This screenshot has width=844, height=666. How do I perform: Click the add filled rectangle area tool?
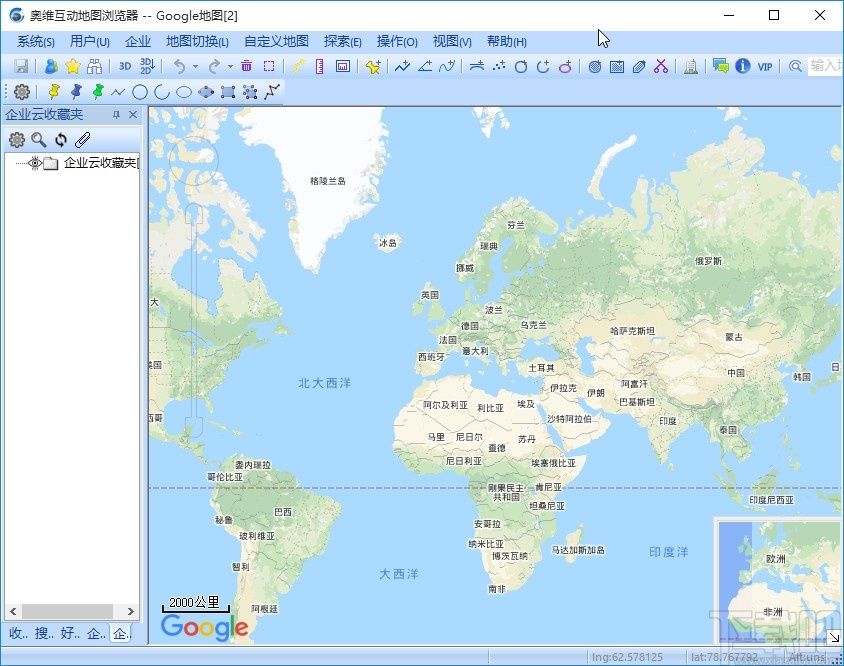tap(617, 66)
